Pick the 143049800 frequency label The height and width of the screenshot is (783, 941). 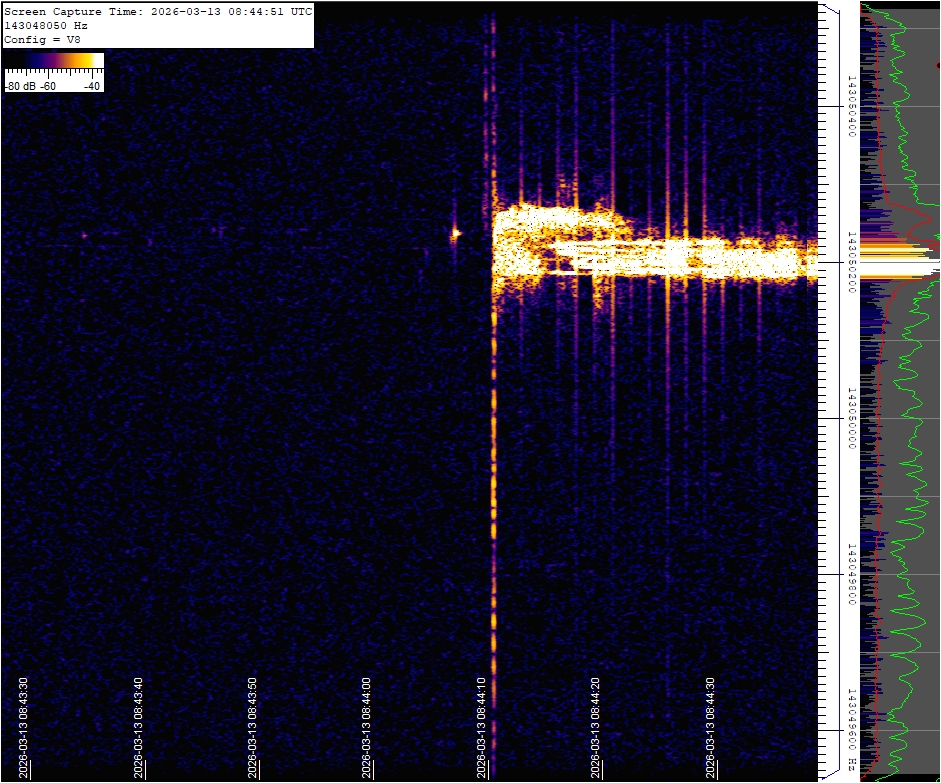coord(852,575)
